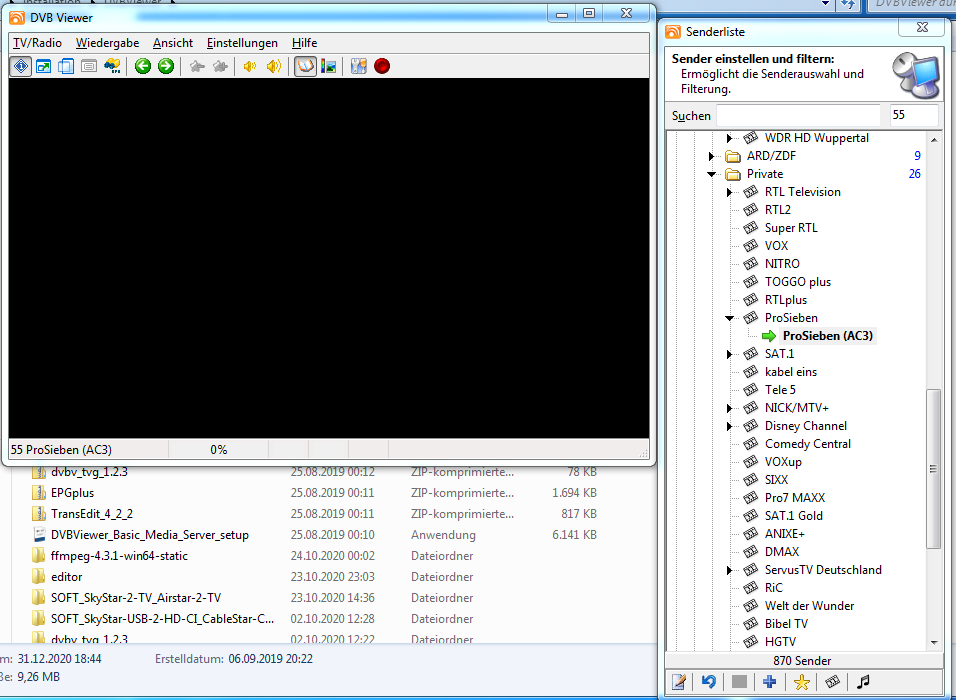Image resolution: width=956 pixels, height=700 pixels.
Task: Toggle the film strip video filter icon
Action: click(x=831, y=682)
